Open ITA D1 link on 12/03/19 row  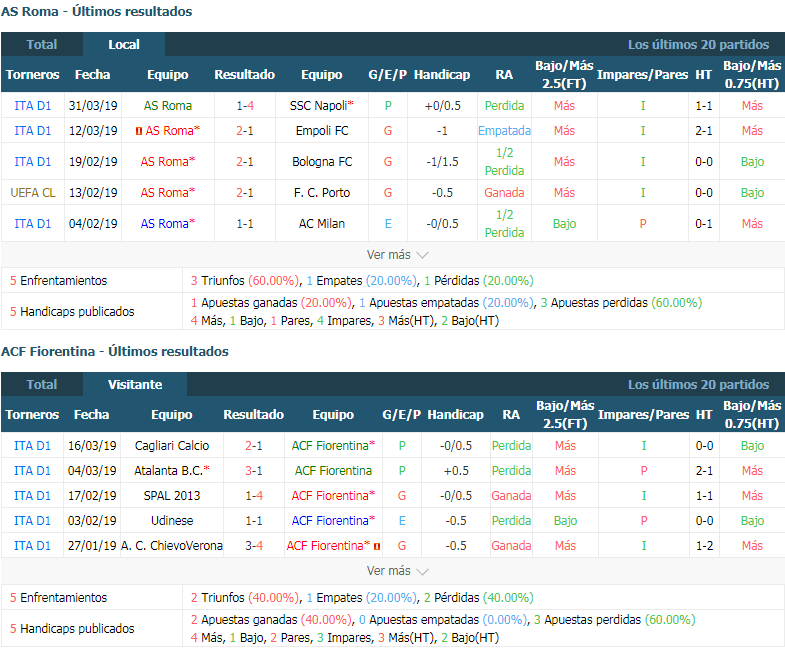point(33,131)
